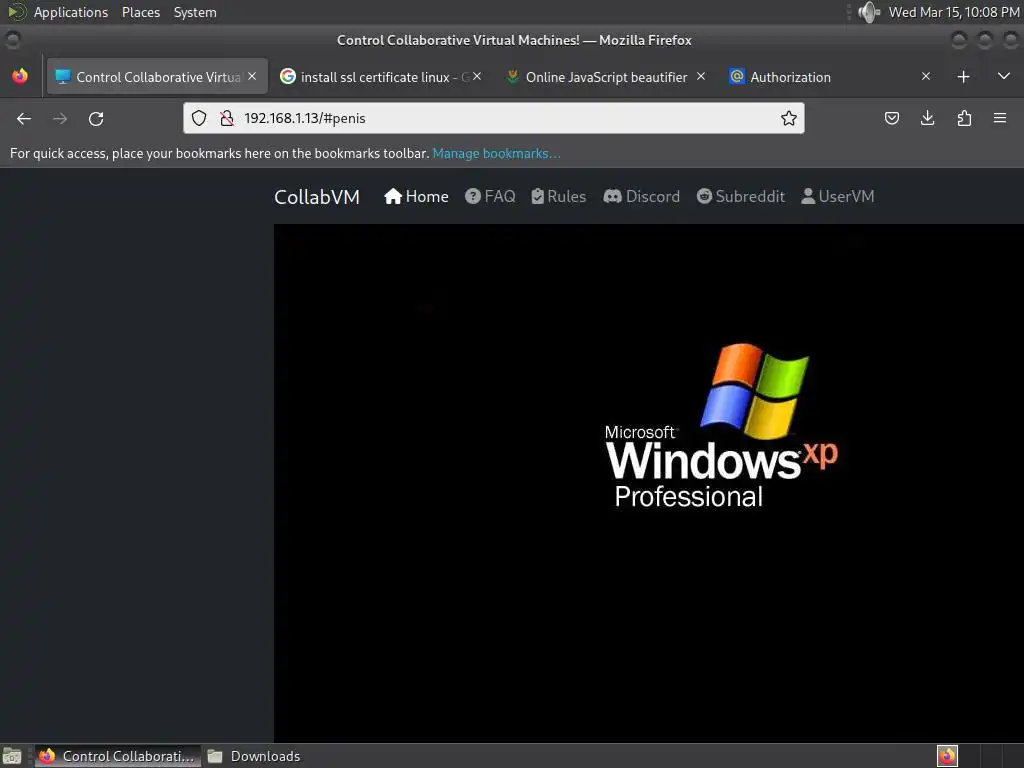
Task: Open a new tab with plus icon
Action: [x=963, y=77]
